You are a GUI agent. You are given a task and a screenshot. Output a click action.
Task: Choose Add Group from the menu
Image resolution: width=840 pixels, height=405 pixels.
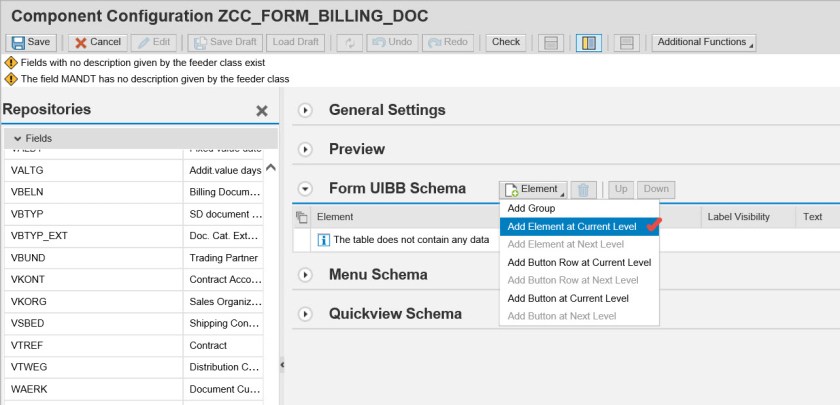[531, 208]
